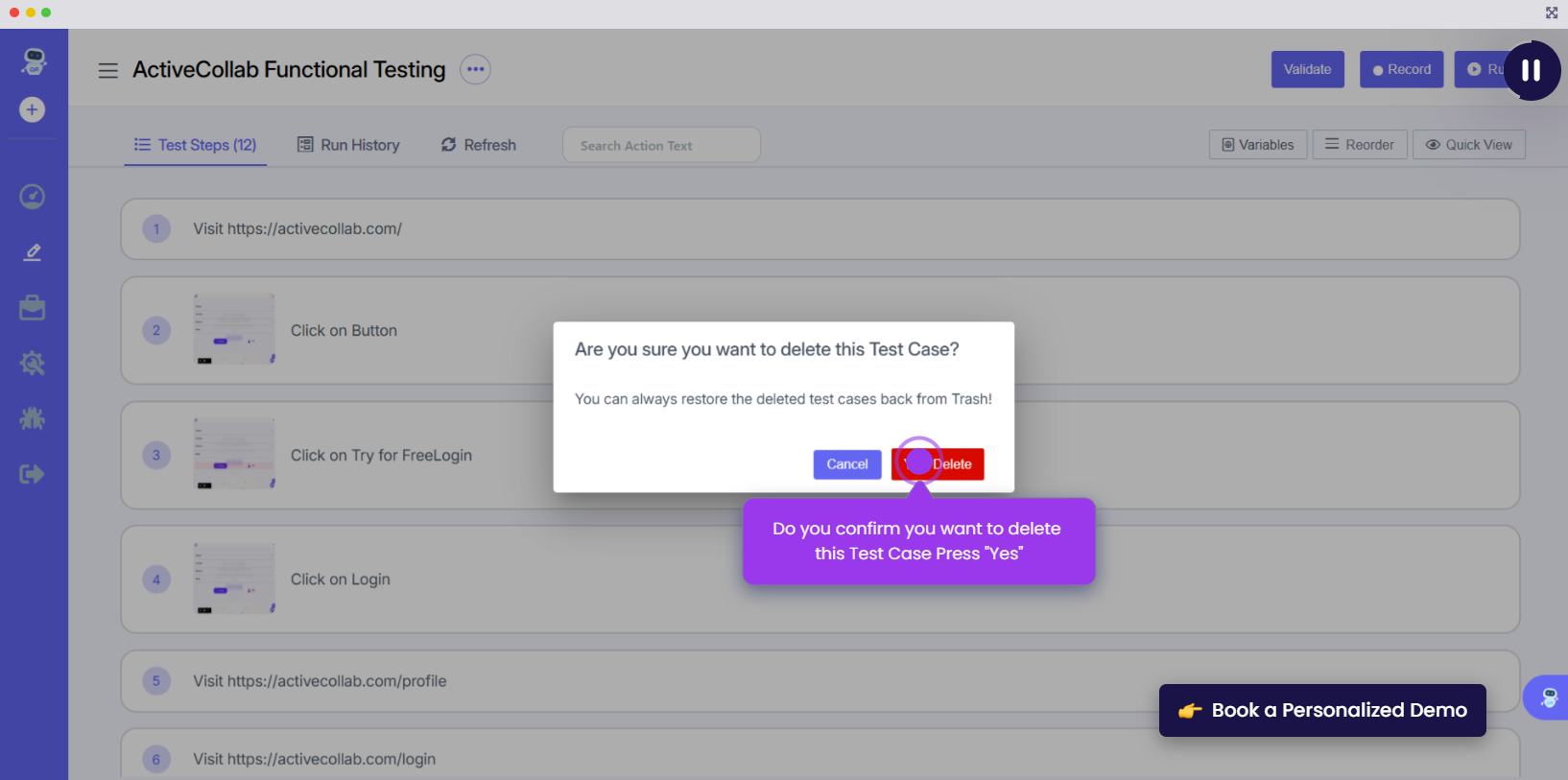
Task: Cancel the delete confirmation dialog
Action: click(x=846, y=464)
